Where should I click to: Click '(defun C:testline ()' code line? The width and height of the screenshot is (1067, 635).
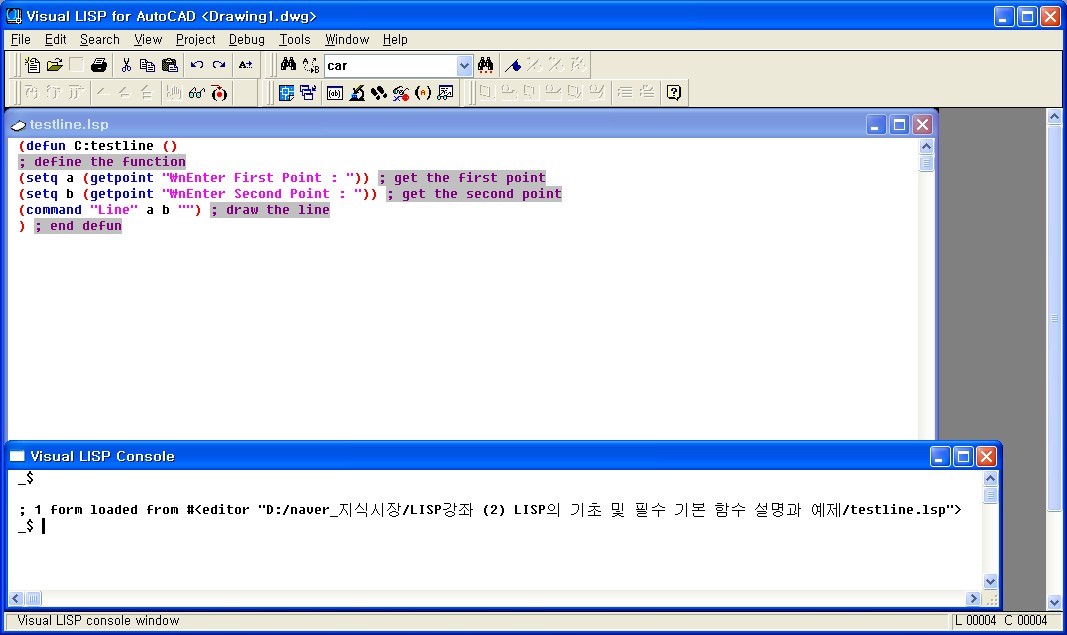point(98,146)
